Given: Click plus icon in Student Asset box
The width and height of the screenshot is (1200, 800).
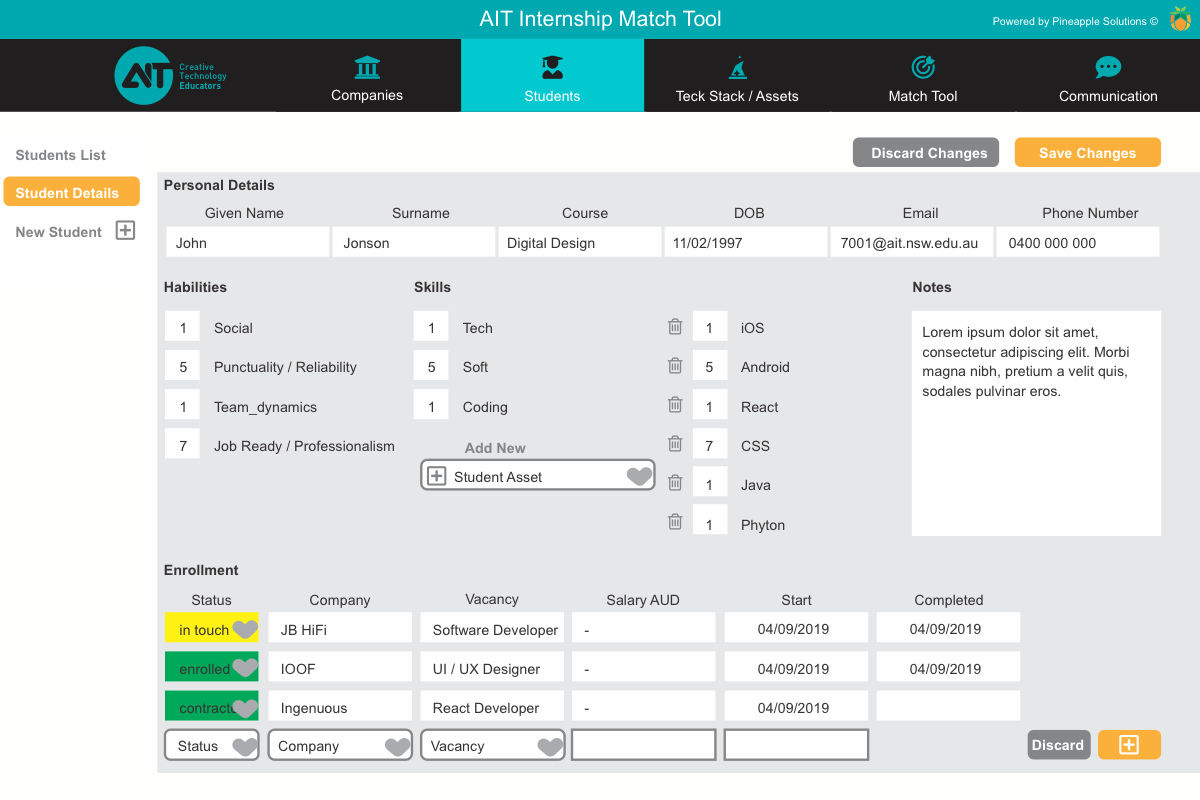Looking at the screenshot, I should pos(436,477).
